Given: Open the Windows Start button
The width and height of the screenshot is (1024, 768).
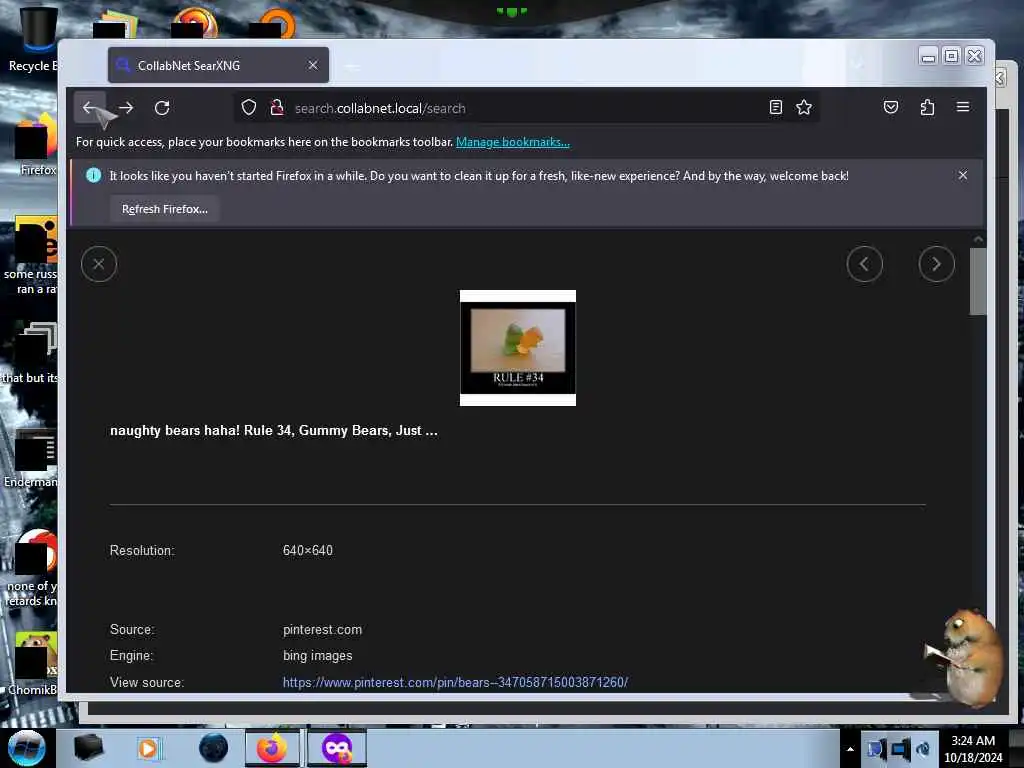Looking at the screenshot, I should [26, 748].
